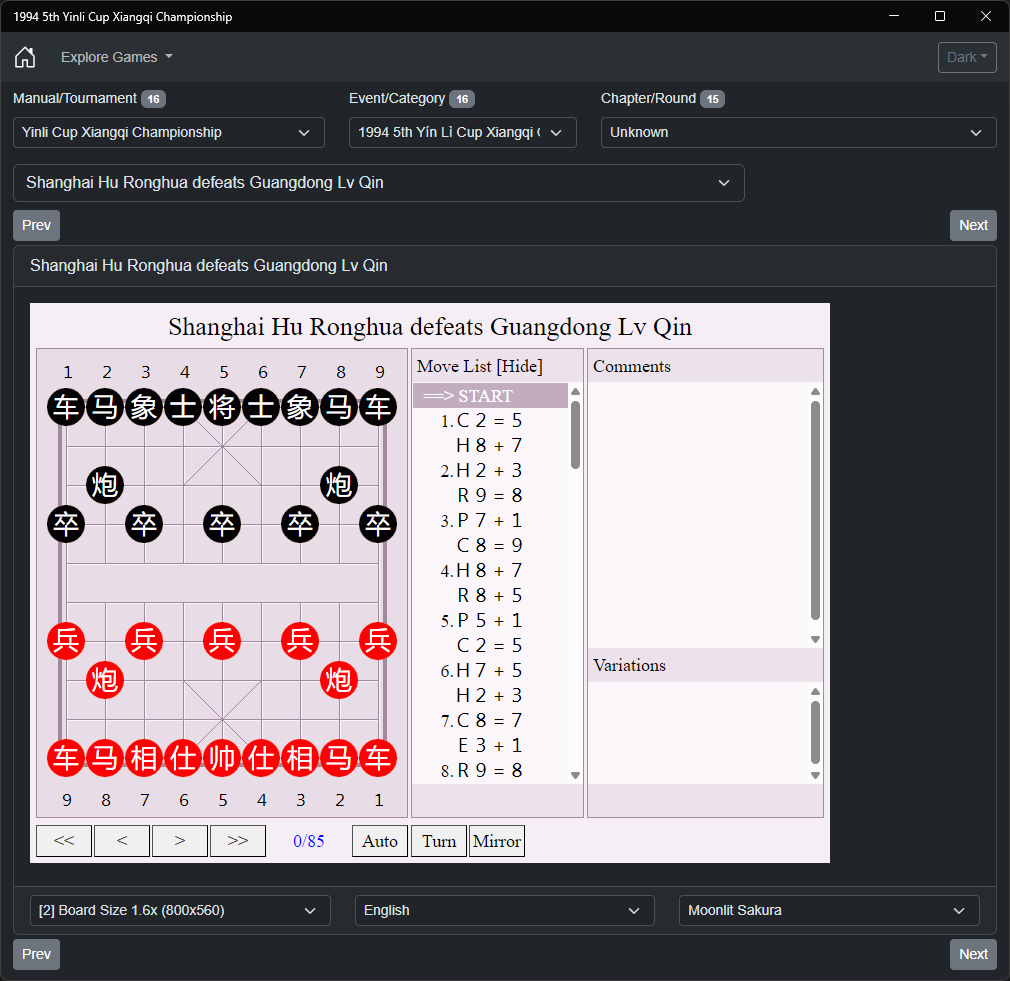Jump to last move with >> button
This screenshot has width=1010, height=981.
238,841
